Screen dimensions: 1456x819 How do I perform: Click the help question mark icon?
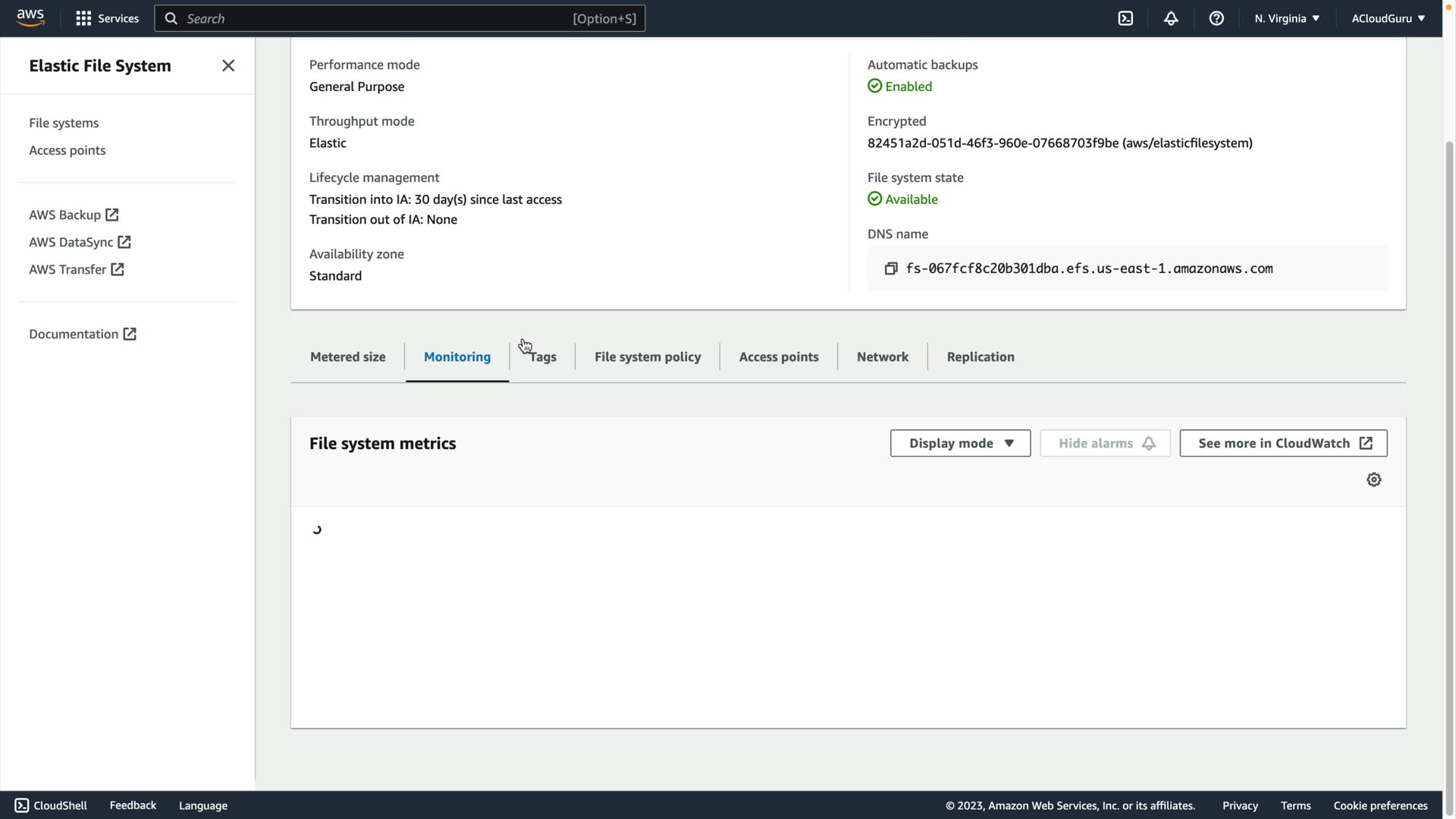1216,18
